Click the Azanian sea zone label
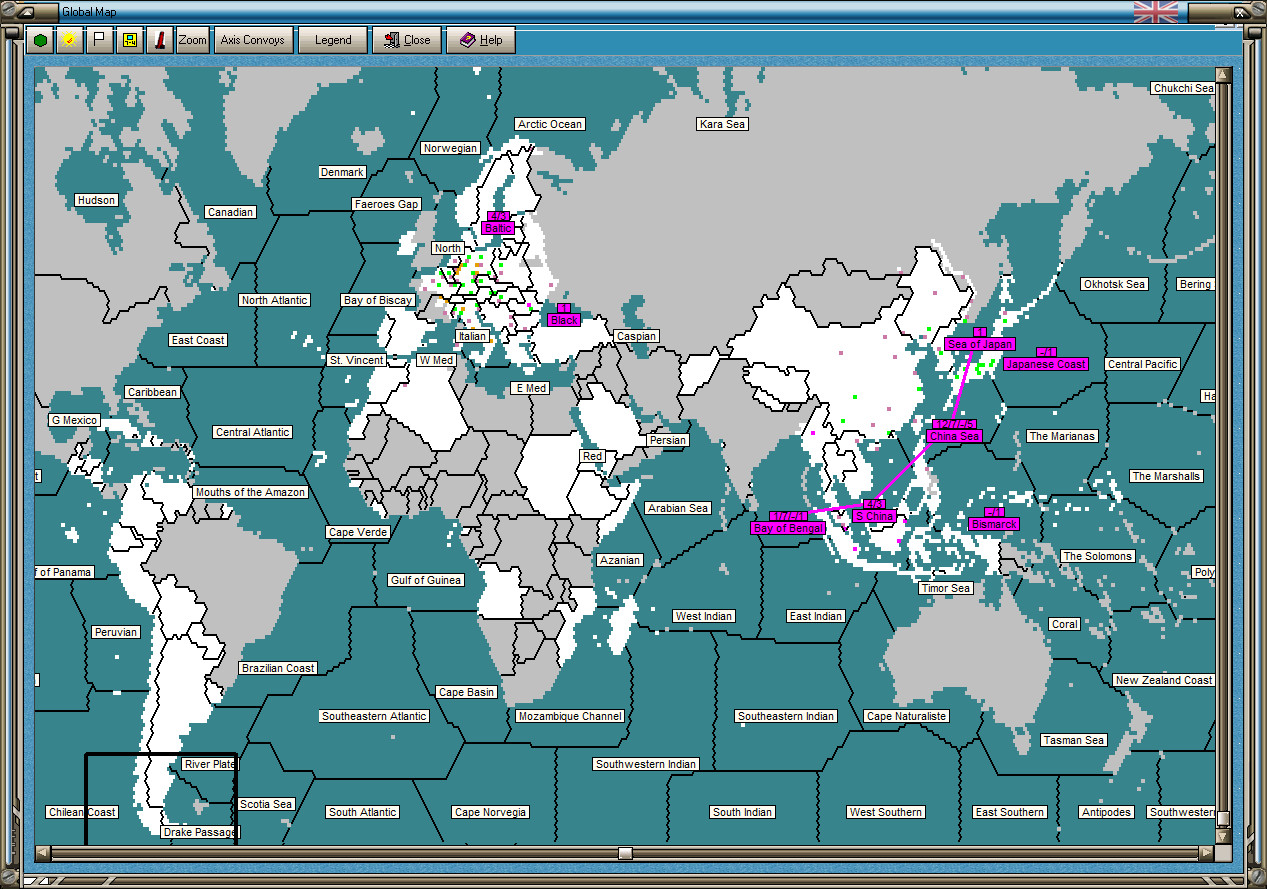Image resolution: width=1267 pixels, height=889 pixels. 620,560
